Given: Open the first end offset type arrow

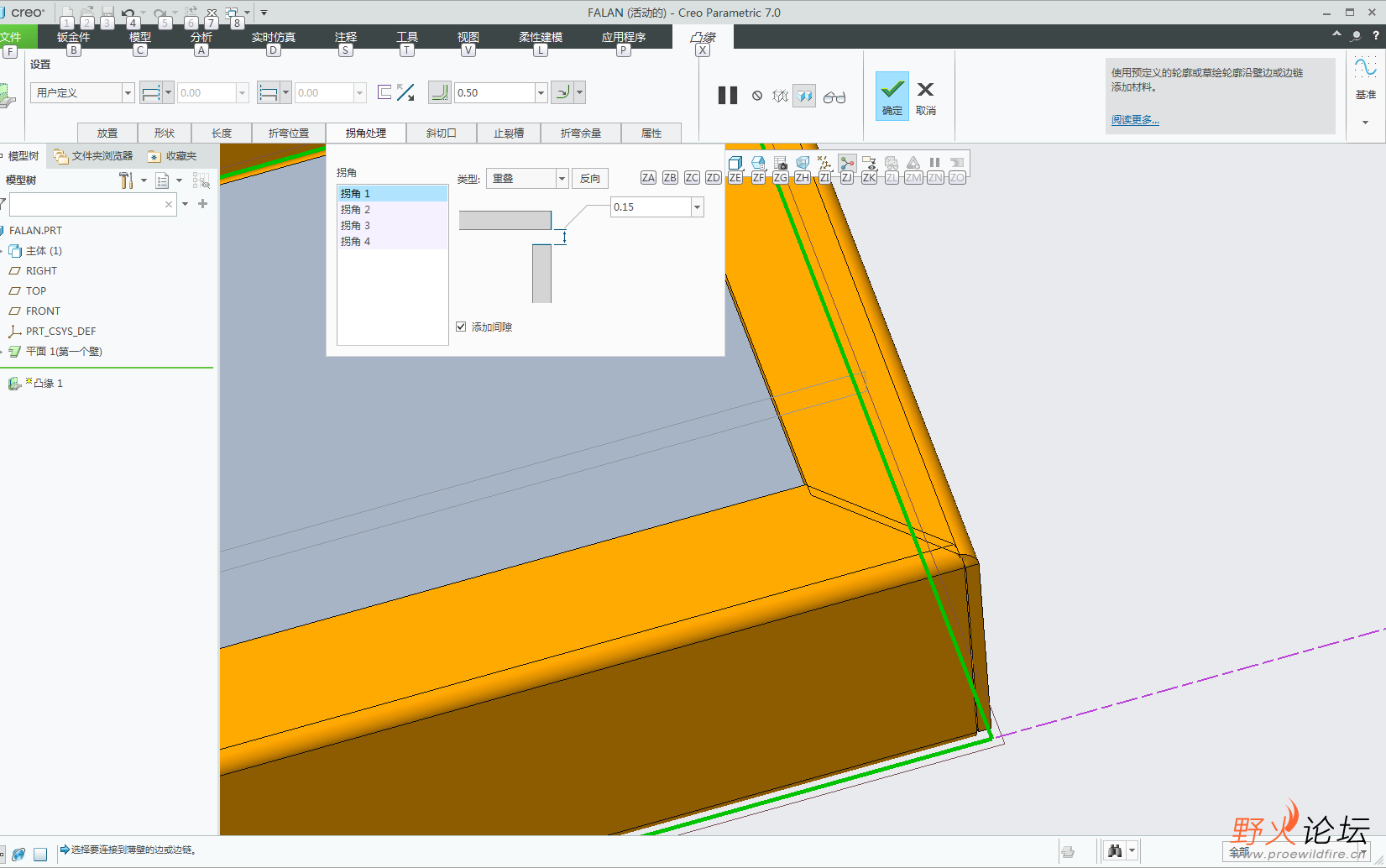Looking at the screenshot, I should (169, 92).
